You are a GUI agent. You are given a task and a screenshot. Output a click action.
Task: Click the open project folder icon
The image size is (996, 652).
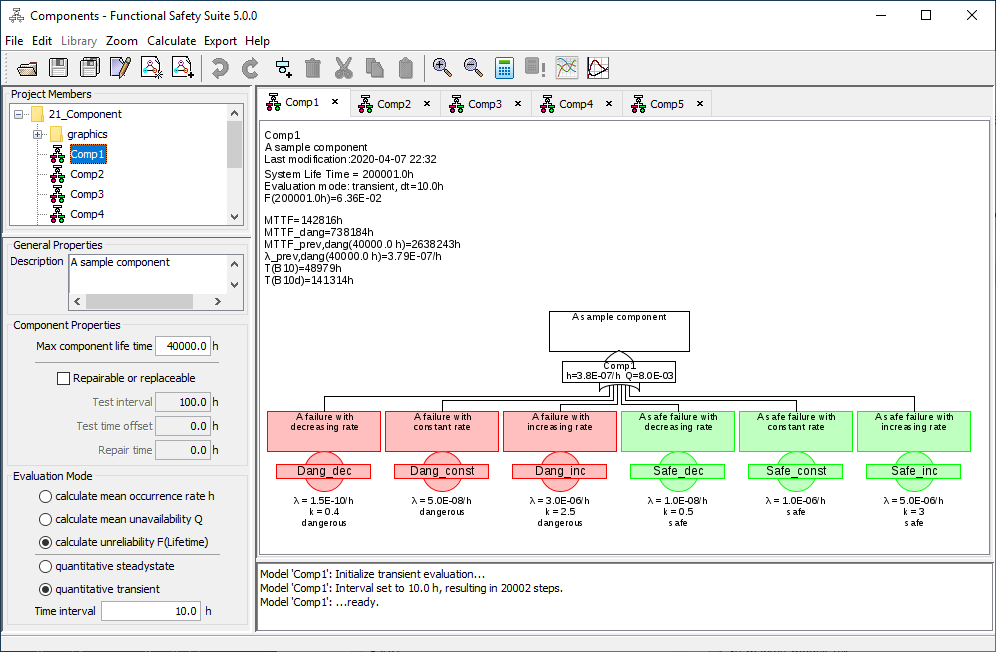(x=28, y=68)
